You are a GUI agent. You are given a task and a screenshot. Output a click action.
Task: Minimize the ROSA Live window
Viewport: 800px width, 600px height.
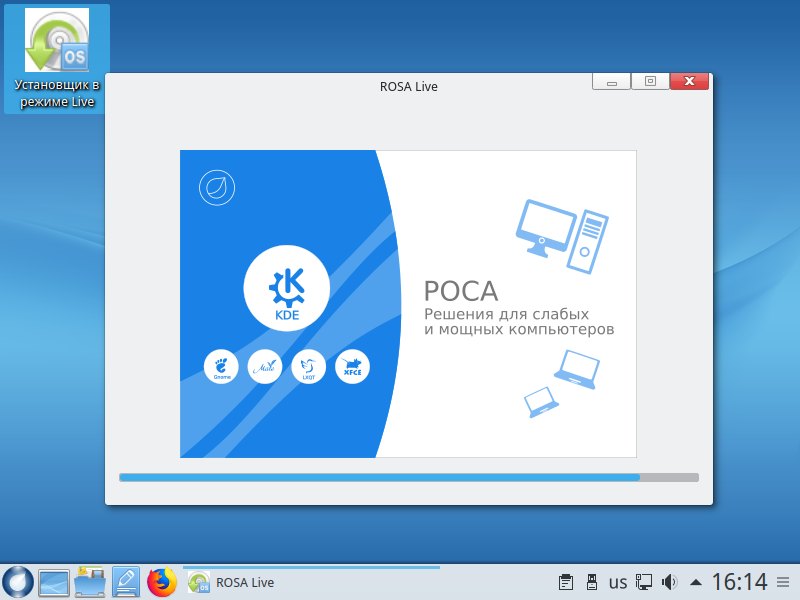(611, 82)
